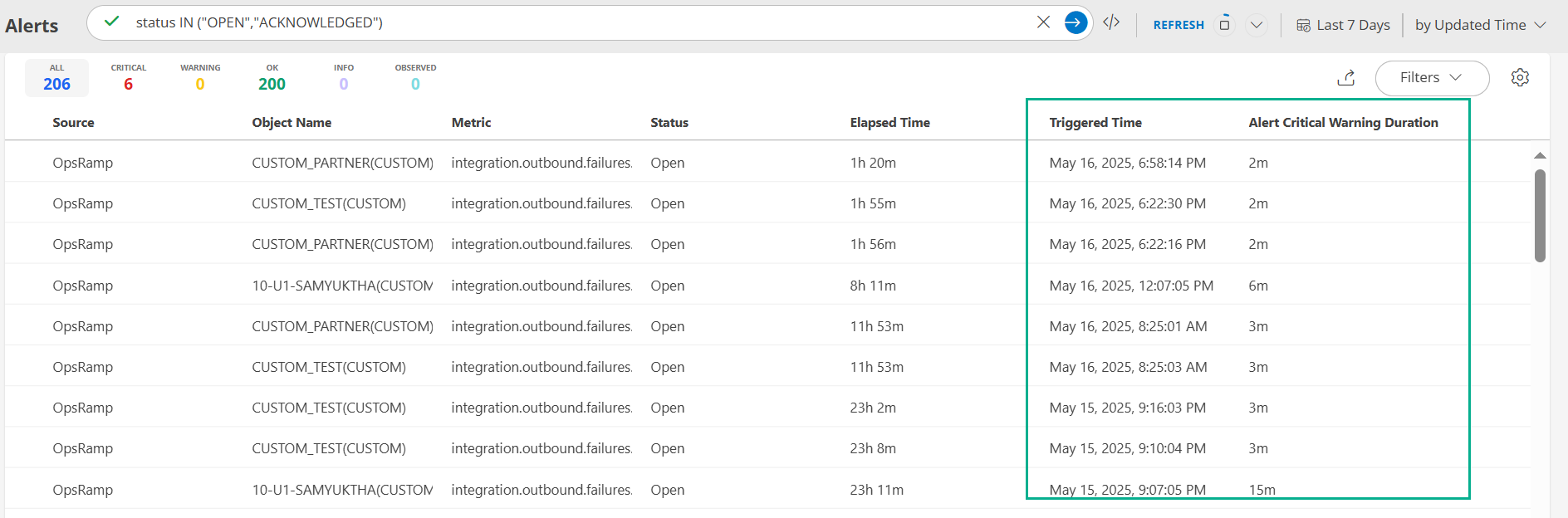Click 10-U1-SAMYUKTHA object in the 23h 11m row
The image size is (1568, 518).
click(x=342, y=490)
